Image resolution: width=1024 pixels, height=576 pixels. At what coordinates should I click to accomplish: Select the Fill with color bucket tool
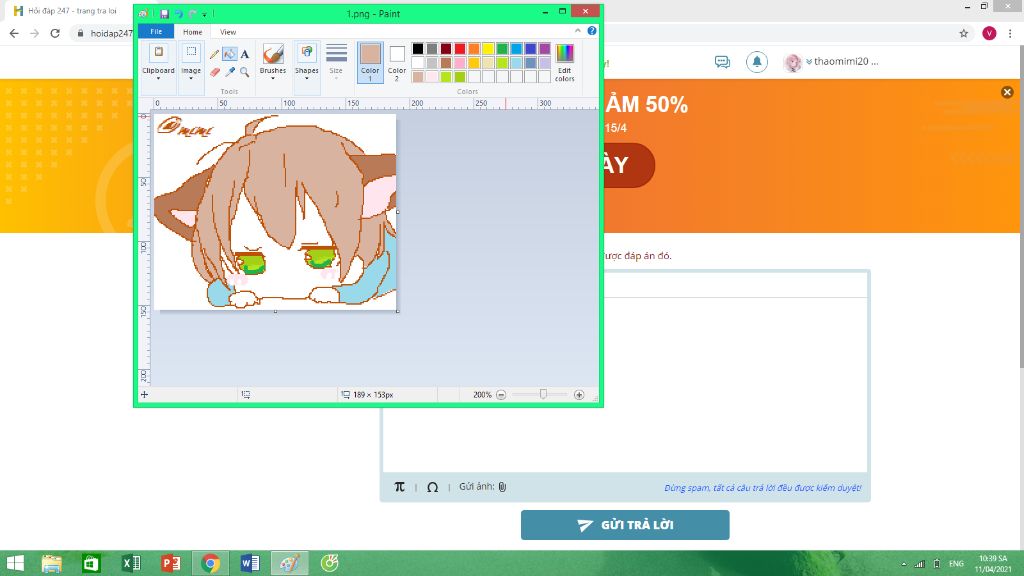[x=229, y=54]
